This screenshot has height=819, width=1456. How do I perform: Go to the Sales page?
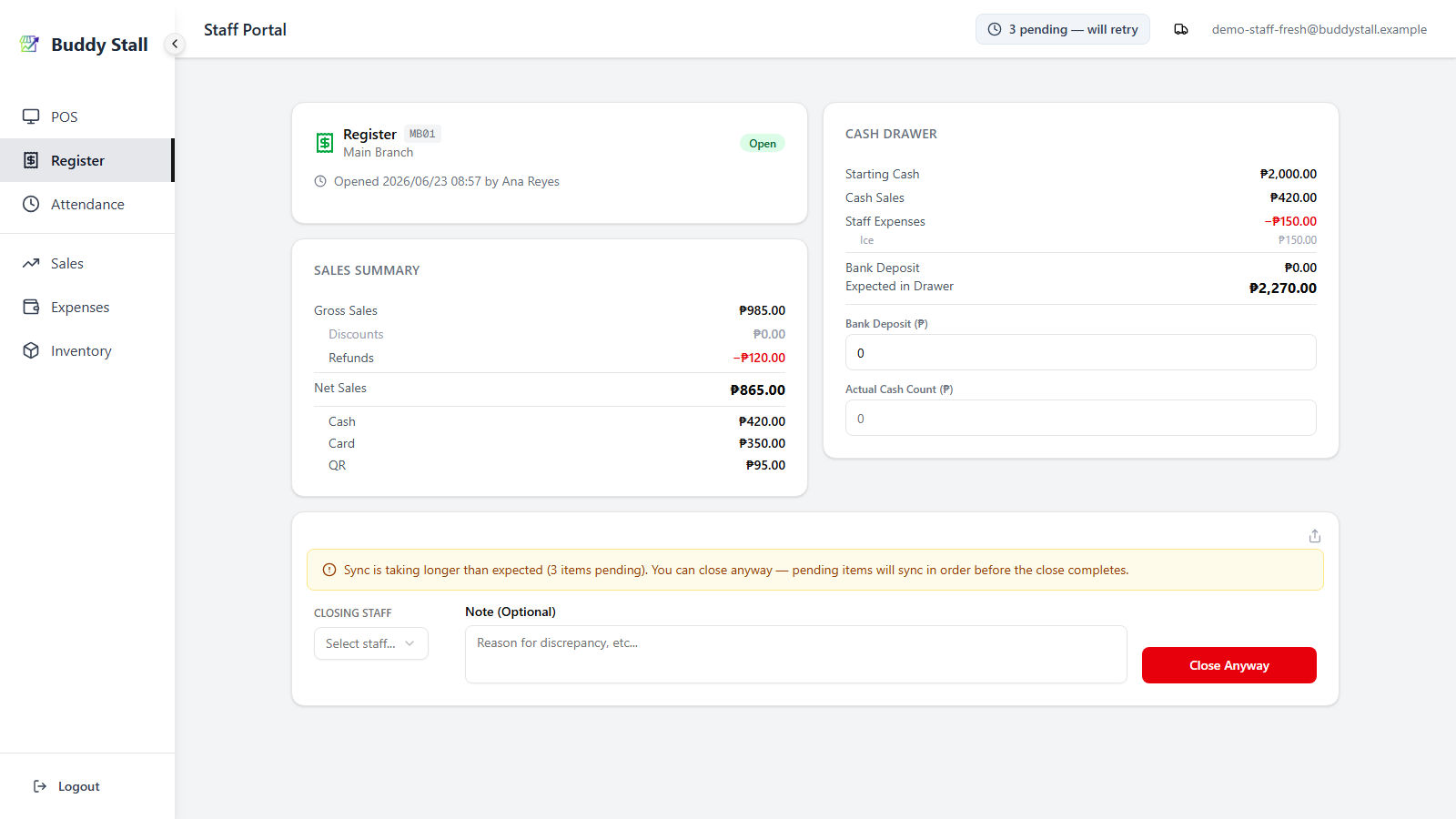pos(87,263)
